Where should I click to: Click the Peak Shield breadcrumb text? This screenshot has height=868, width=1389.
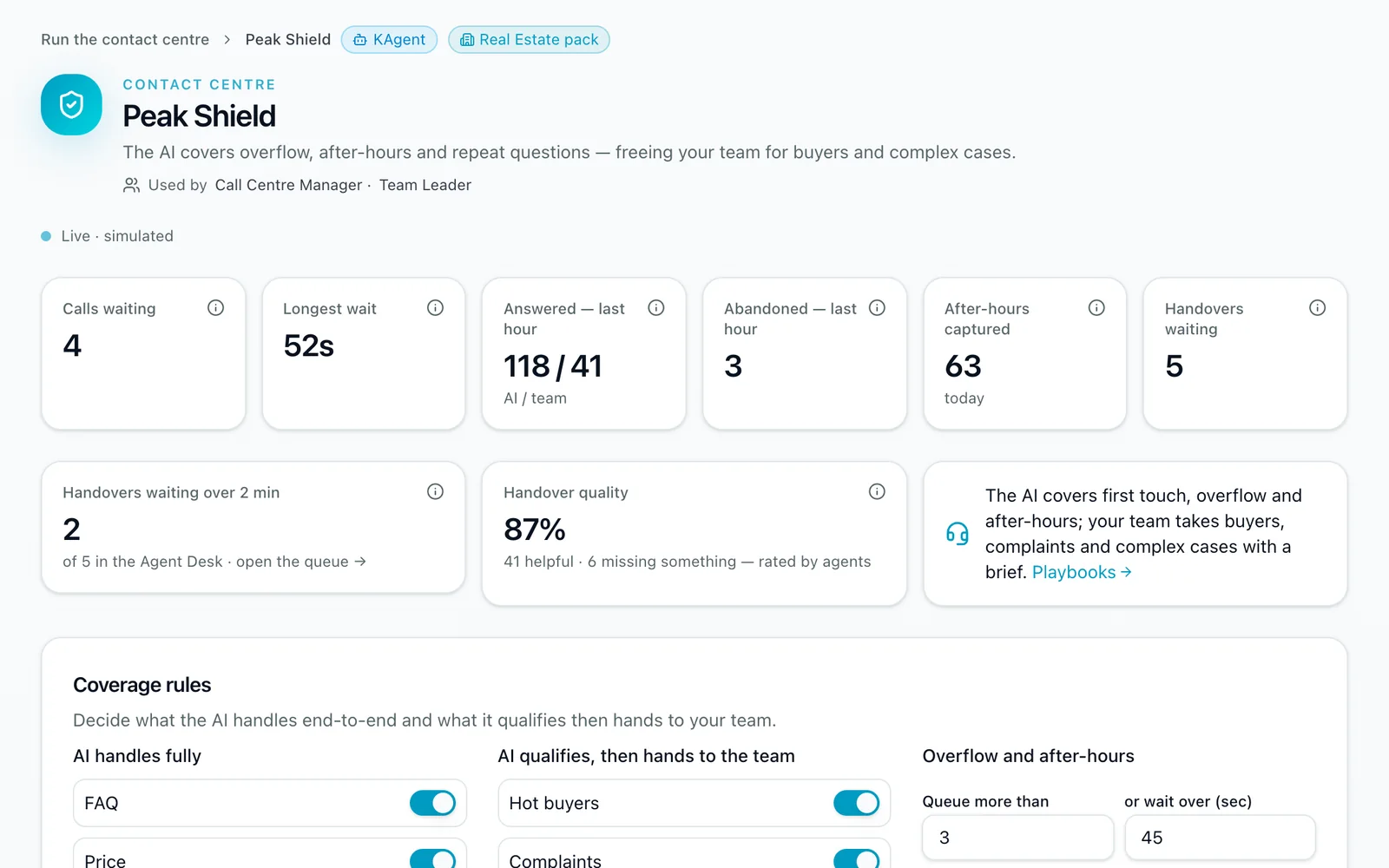point(288,40)
